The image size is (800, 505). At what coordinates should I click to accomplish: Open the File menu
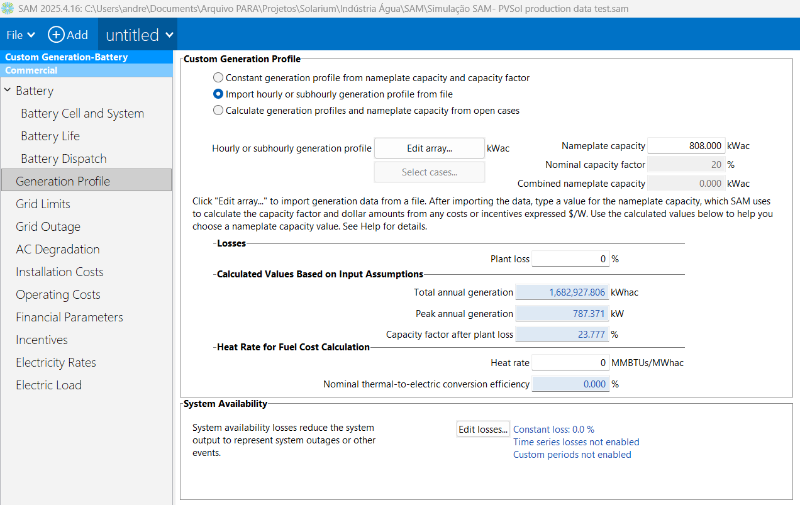[x=20, y=35]
